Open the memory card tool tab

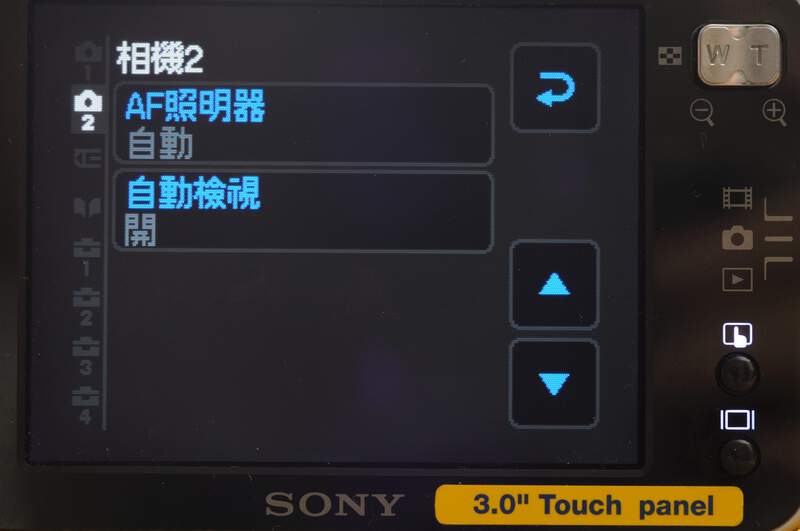88,158
